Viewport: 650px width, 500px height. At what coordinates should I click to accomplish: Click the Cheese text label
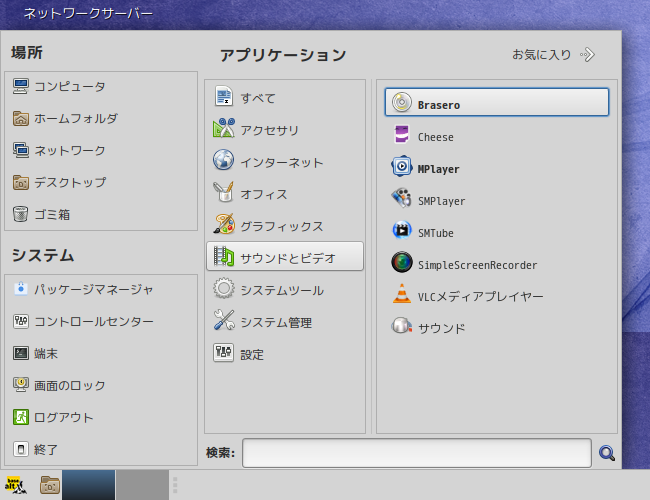435,137
